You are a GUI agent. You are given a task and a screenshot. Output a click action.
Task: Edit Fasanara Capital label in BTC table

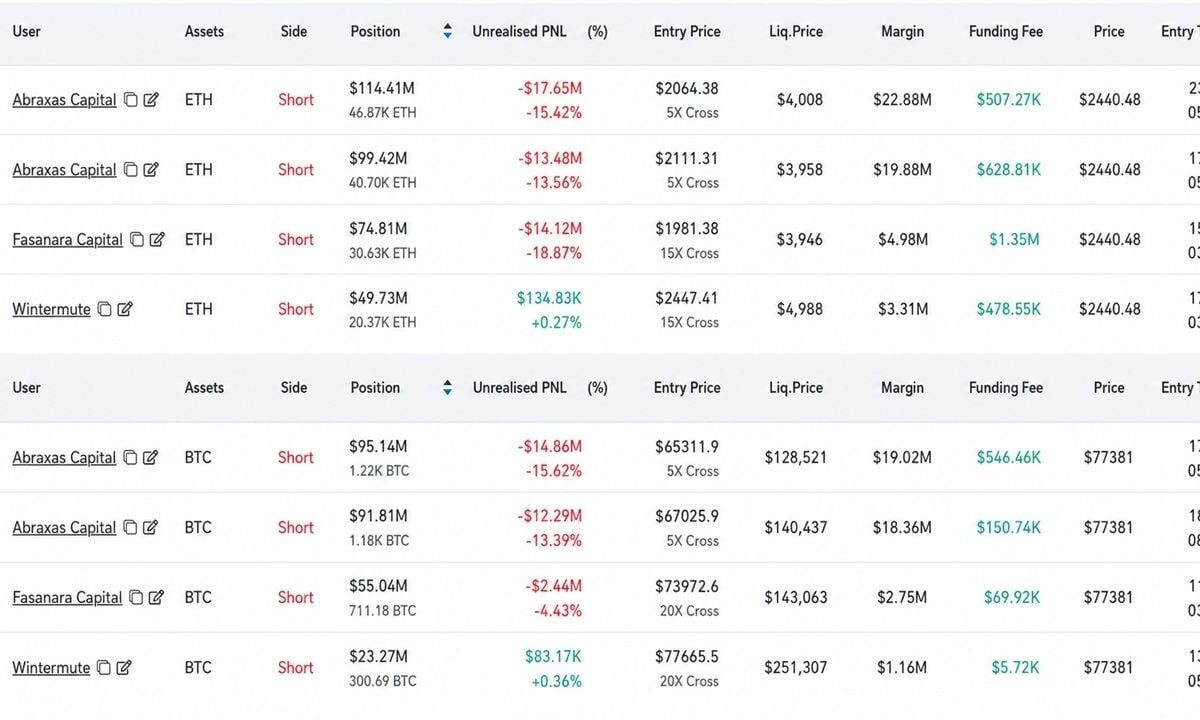pyautogui.click(x=157, y=598)
